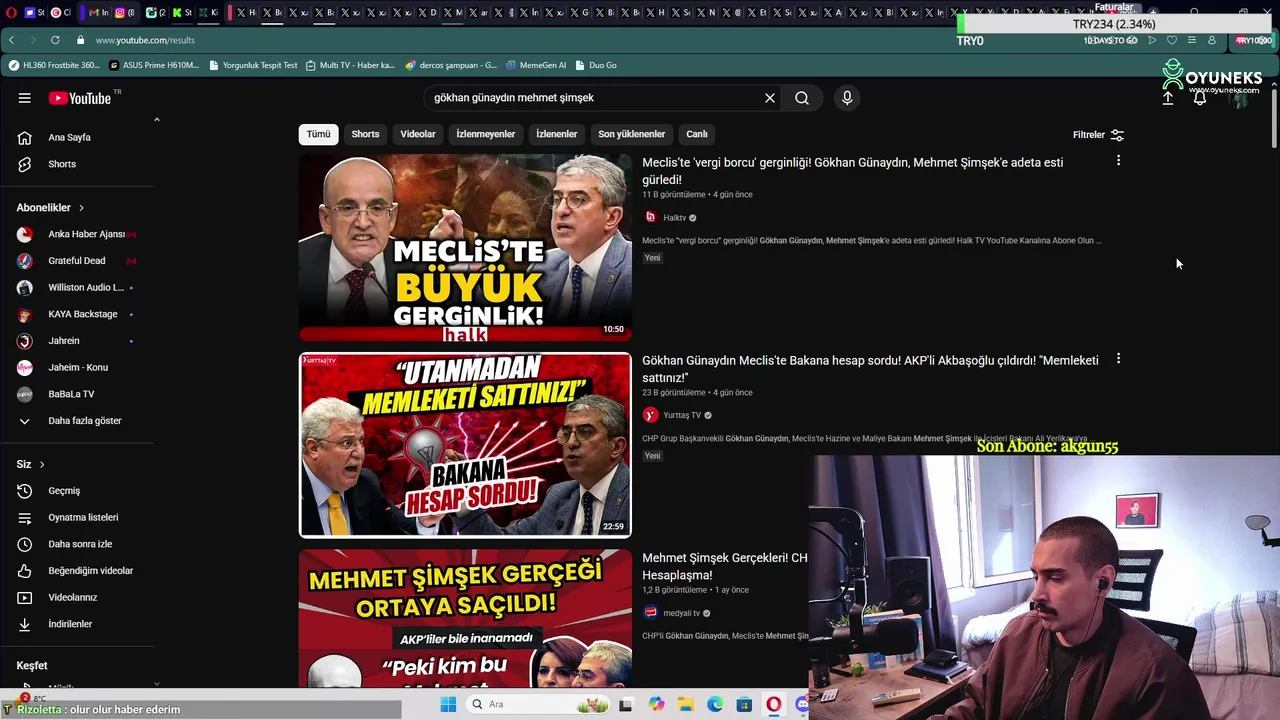Open YouTube notifications bell
This screenshot has height=720, width=1280.
click(1200, 98)
